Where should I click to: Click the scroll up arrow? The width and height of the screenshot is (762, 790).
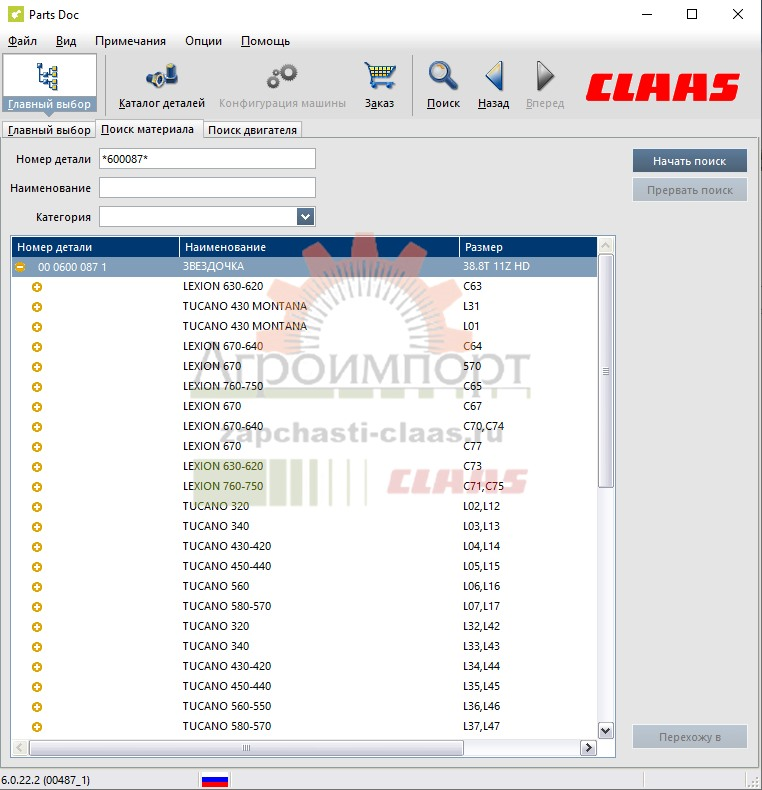pos(606,245)
